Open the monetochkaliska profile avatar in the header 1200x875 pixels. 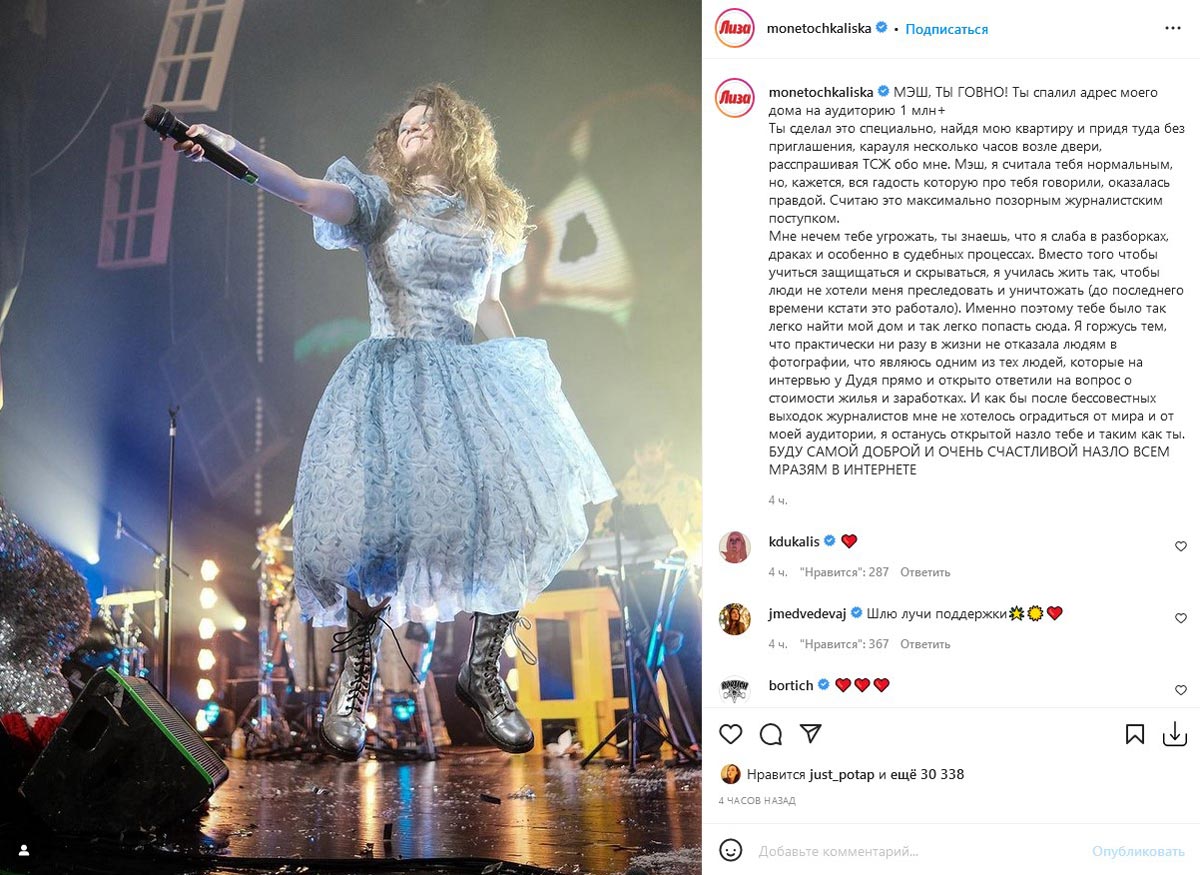pos(735,28)
